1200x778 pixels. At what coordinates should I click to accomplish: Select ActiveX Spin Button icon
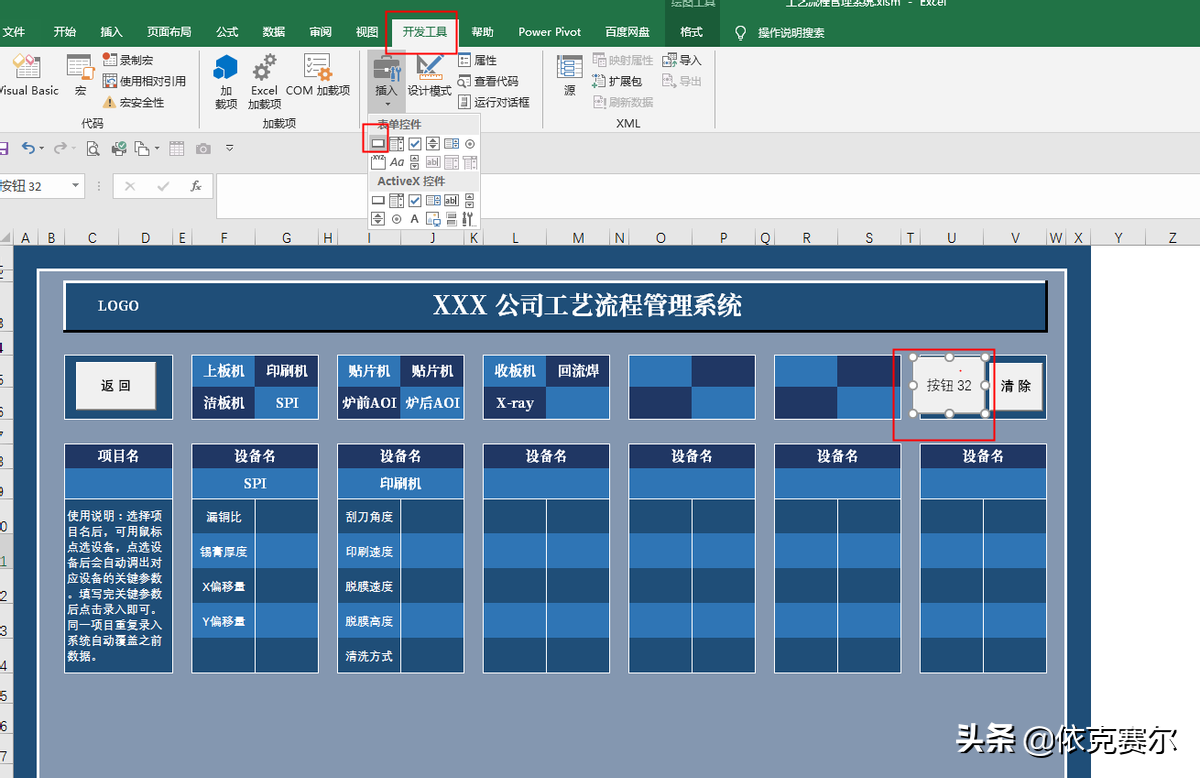378,218
